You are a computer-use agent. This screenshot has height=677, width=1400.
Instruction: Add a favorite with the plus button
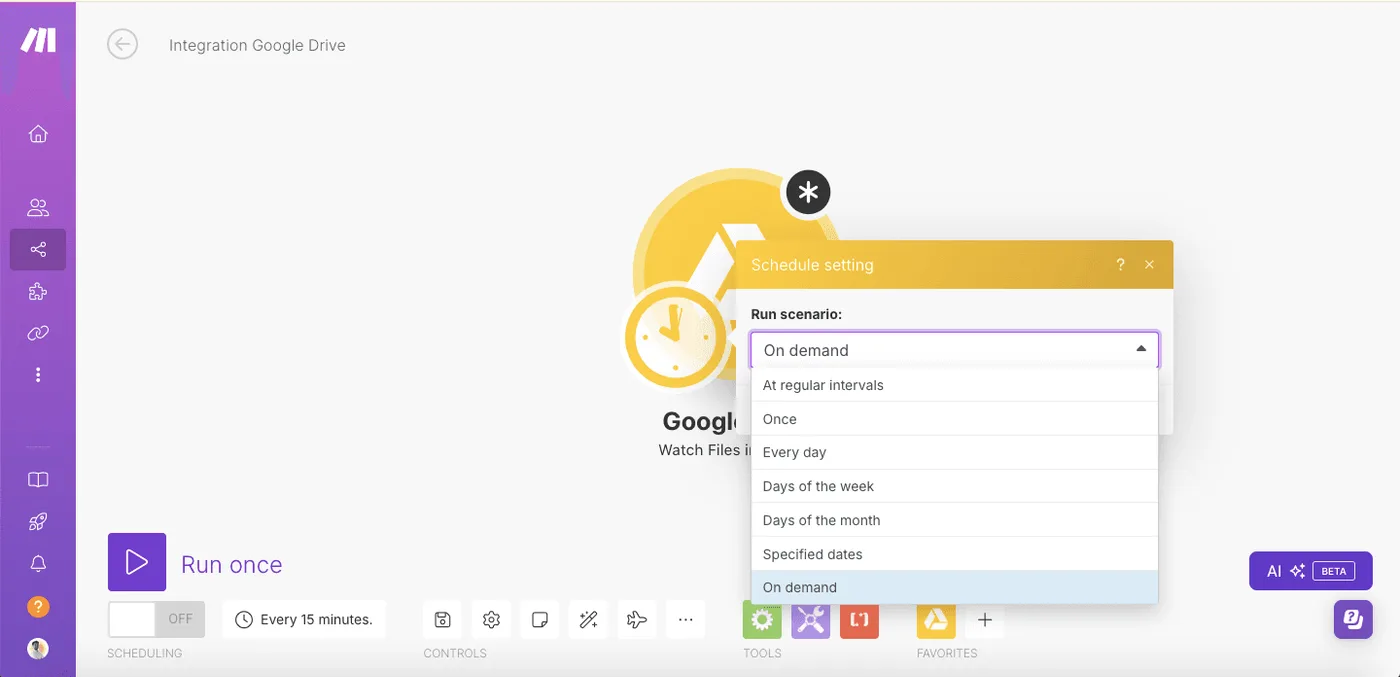pos(985,620)
